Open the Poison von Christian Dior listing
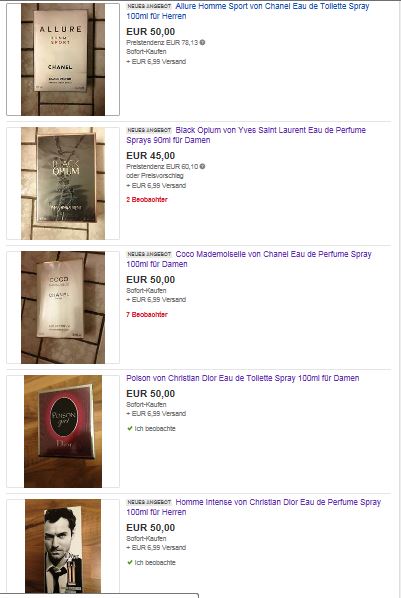This screenshot has width=401, height=598. point(243,378)
